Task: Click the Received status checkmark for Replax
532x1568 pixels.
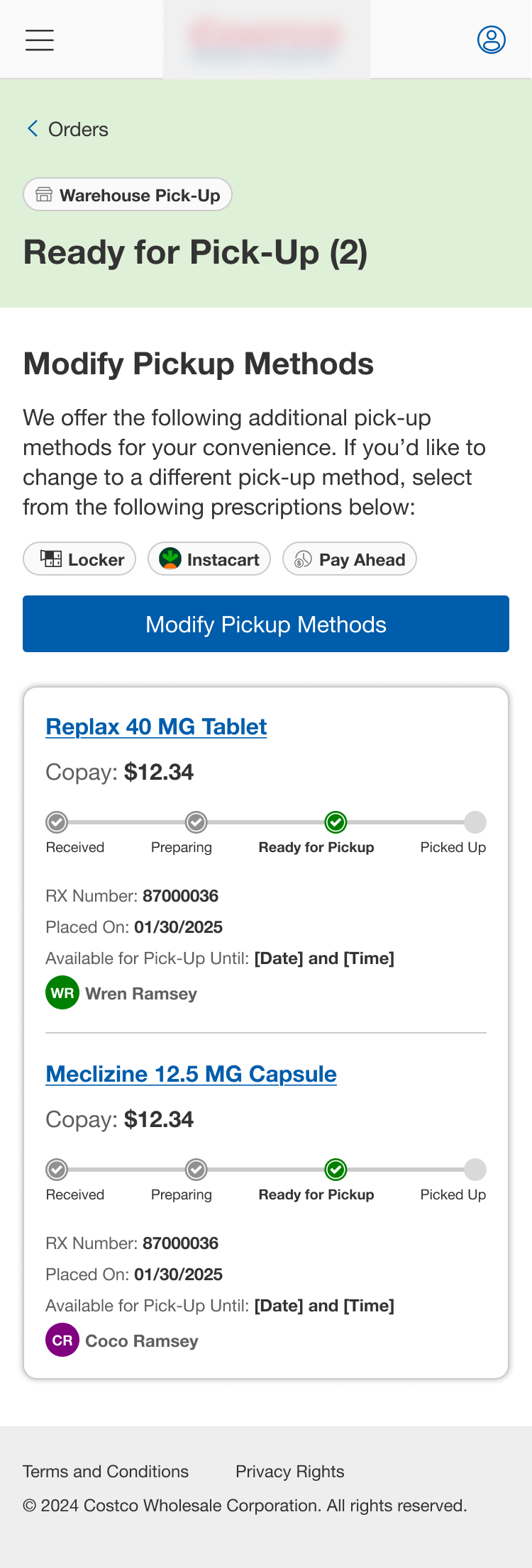Action: pyautogui.click(x=56, y=822)
